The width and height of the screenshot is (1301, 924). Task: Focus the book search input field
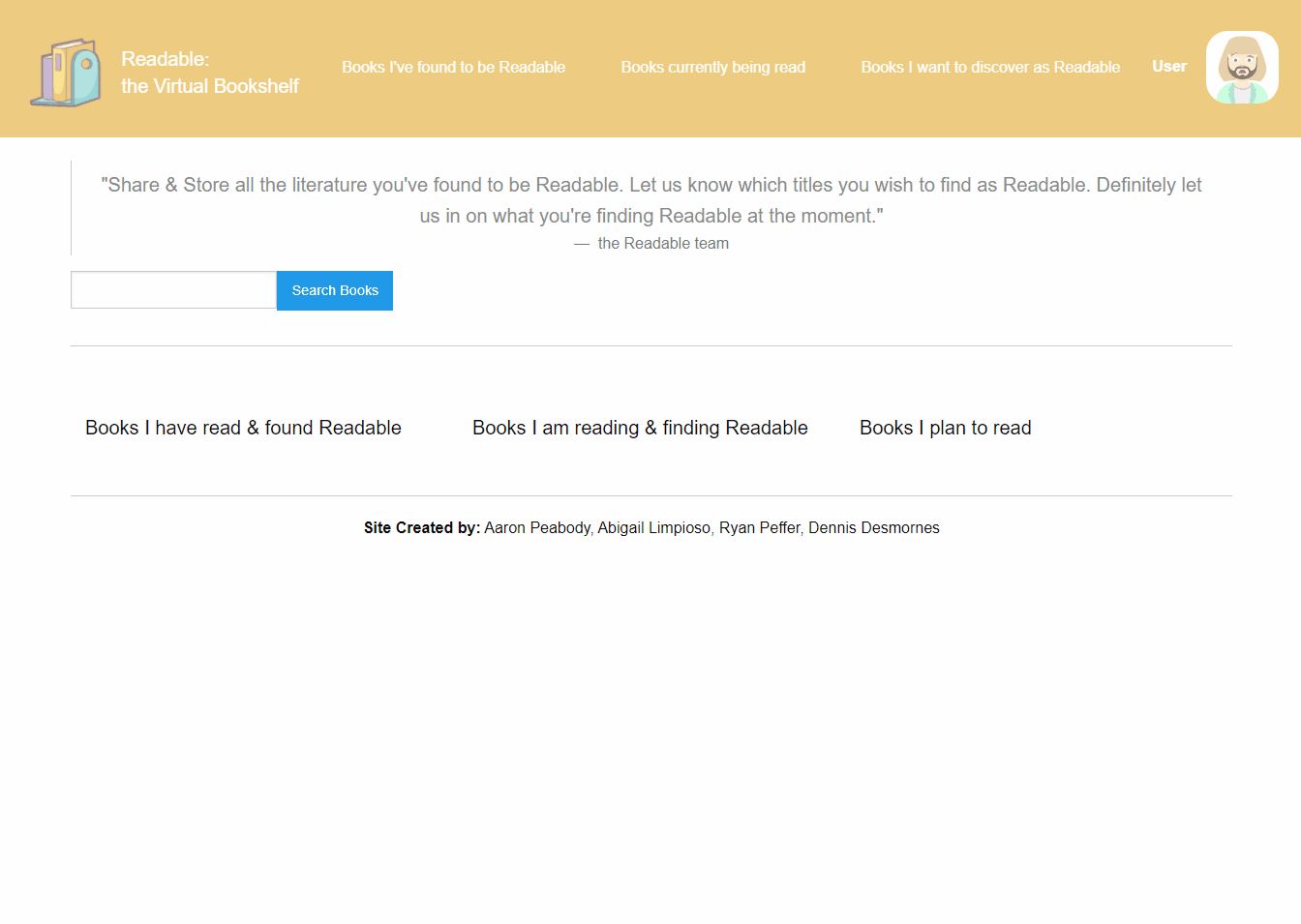(174, 290)
